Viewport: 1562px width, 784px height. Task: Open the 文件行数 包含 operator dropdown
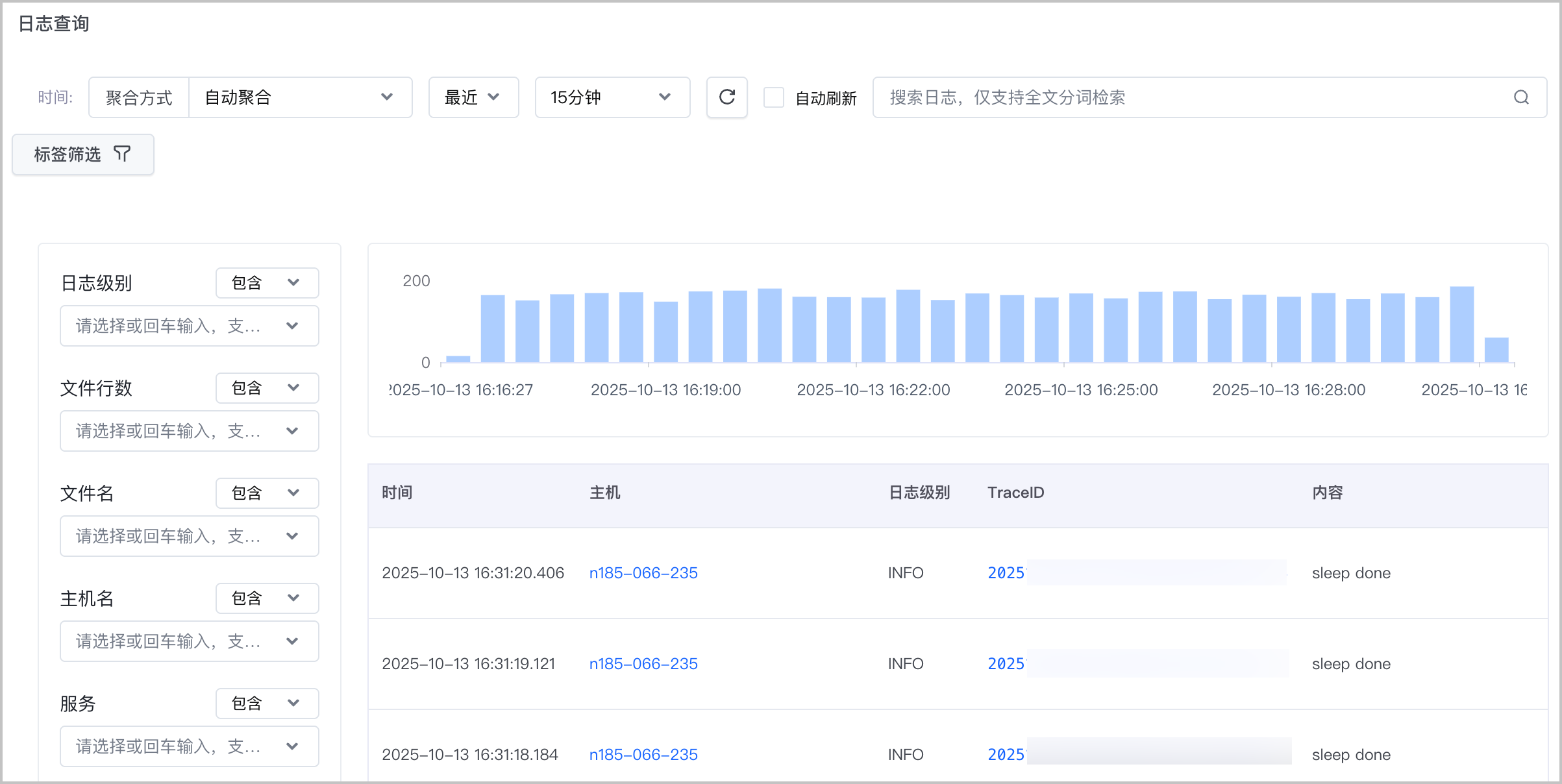(267, 388)
